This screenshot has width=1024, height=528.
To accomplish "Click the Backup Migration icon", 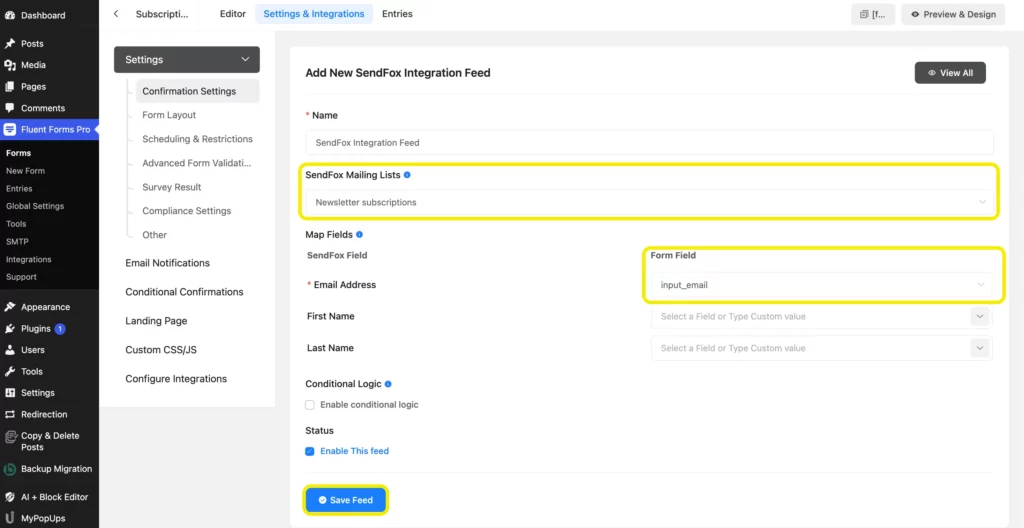I will [x=10, y=469].
